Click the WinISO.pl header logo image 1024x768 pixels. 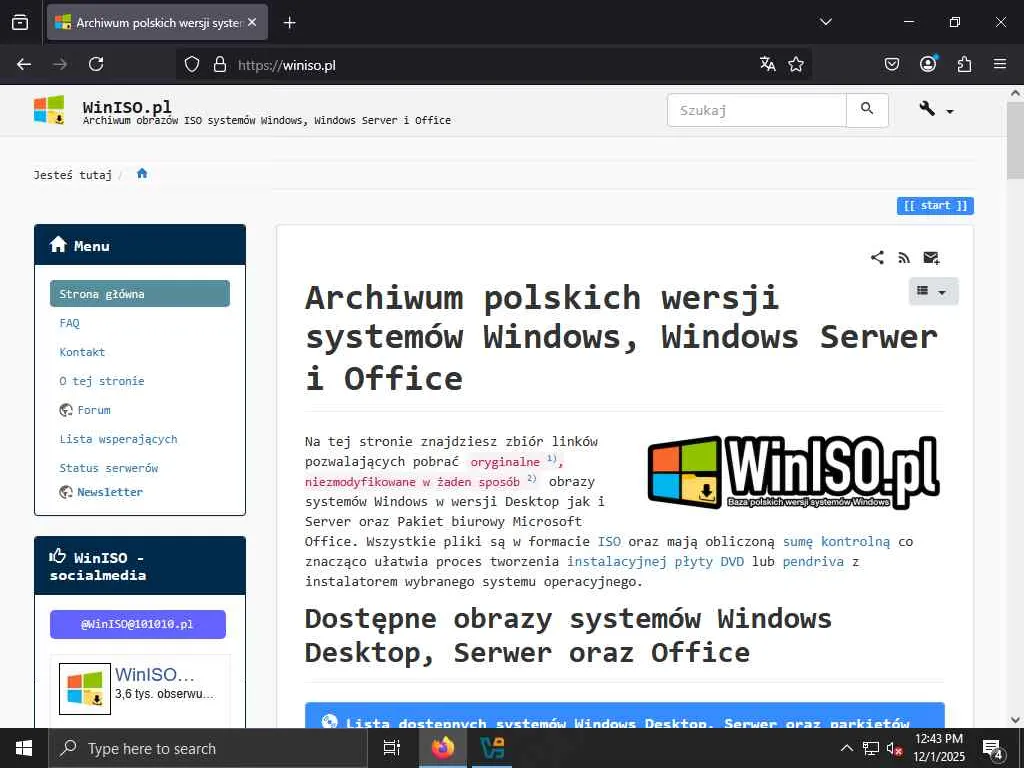tap(49, 110)
